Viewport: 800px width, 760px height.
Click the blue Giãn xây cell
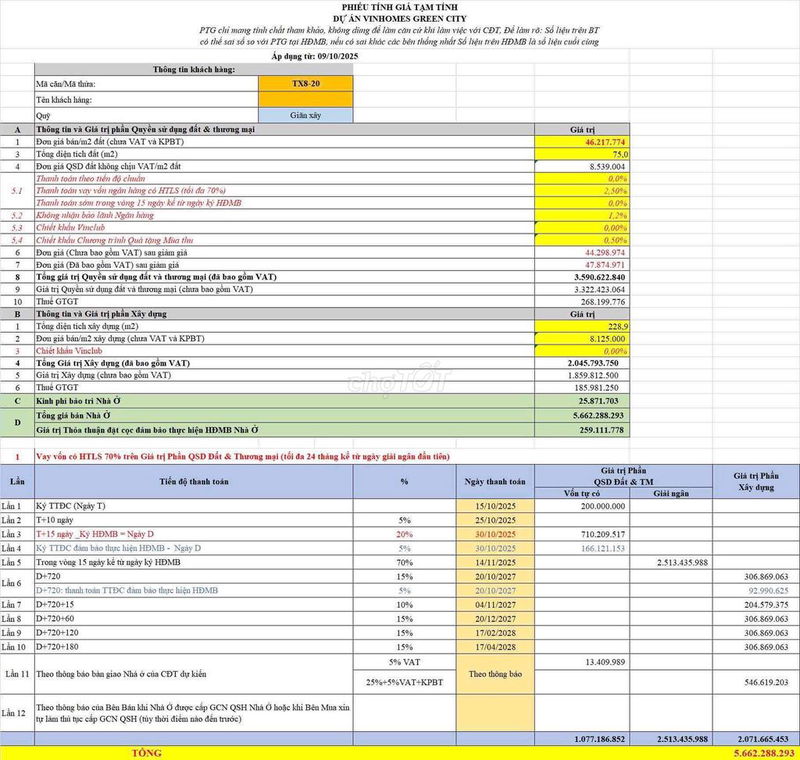[305, 115]
